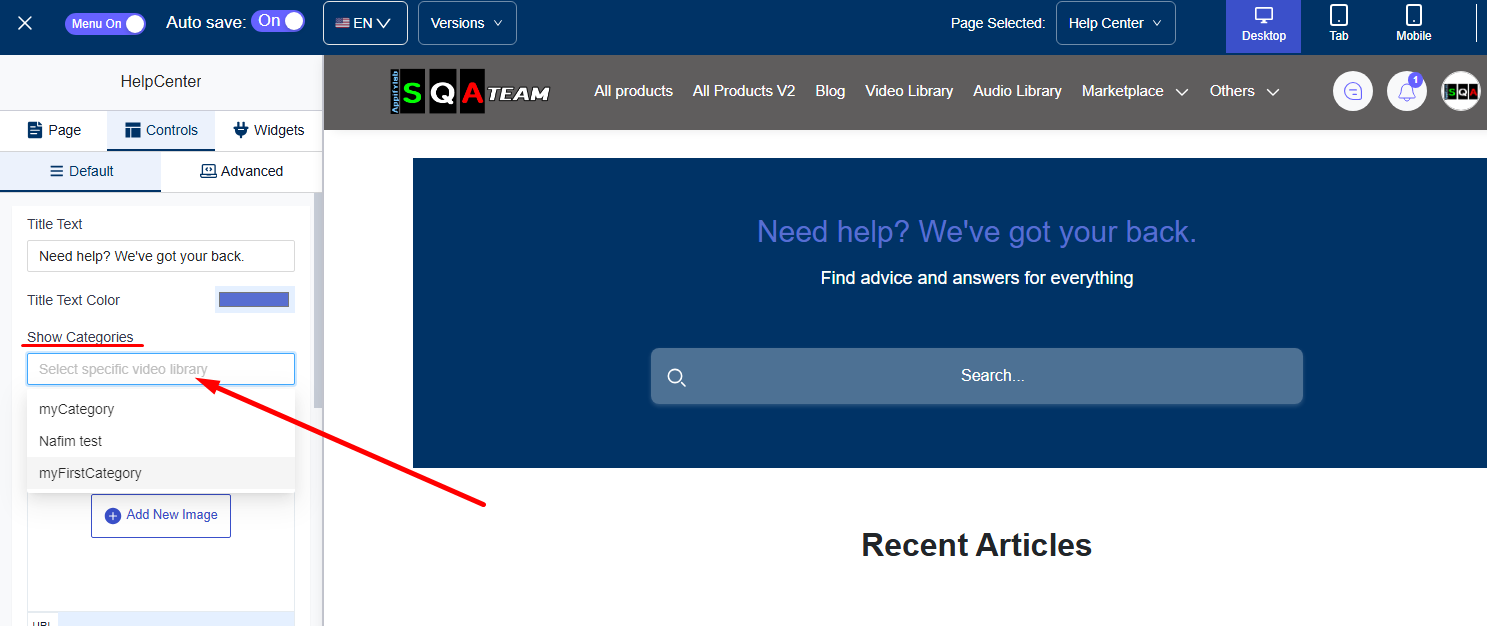The image size is (1487, 626).
Task: Open the chat message icon
Action: pyautogui.click(x=1353, y=91)
